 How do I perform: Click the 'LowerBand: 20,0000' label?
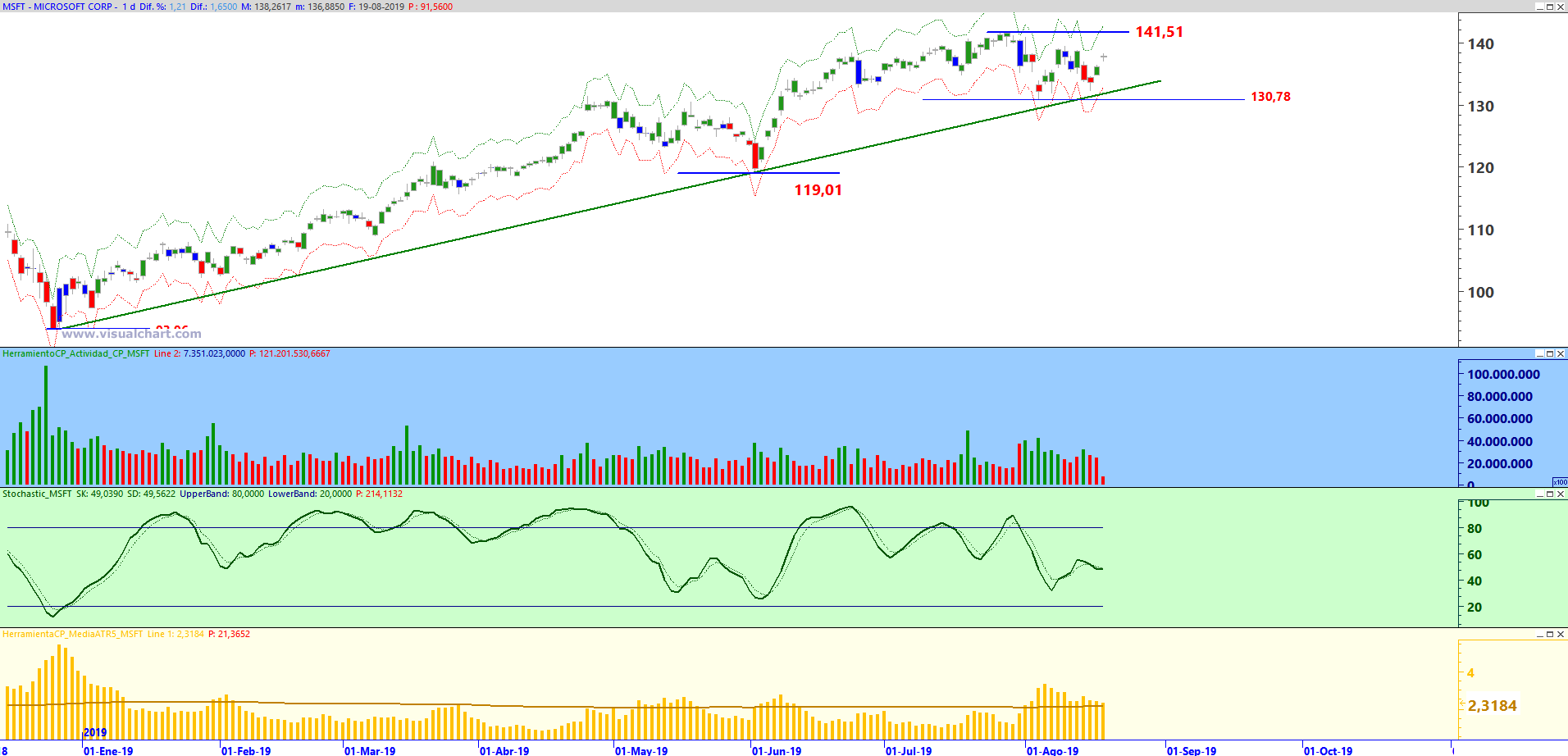tap(310, 494)
